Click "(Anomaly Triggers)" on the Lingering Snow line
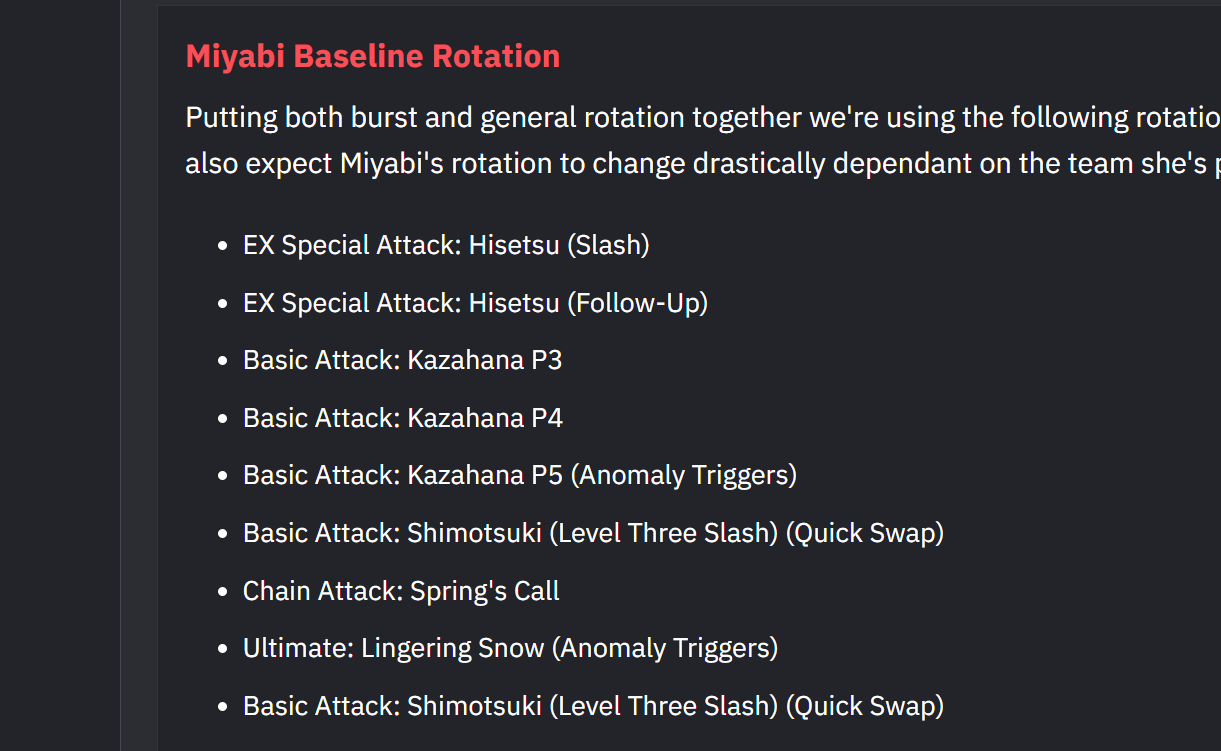 pyautogui.click(x=665, y=648)
